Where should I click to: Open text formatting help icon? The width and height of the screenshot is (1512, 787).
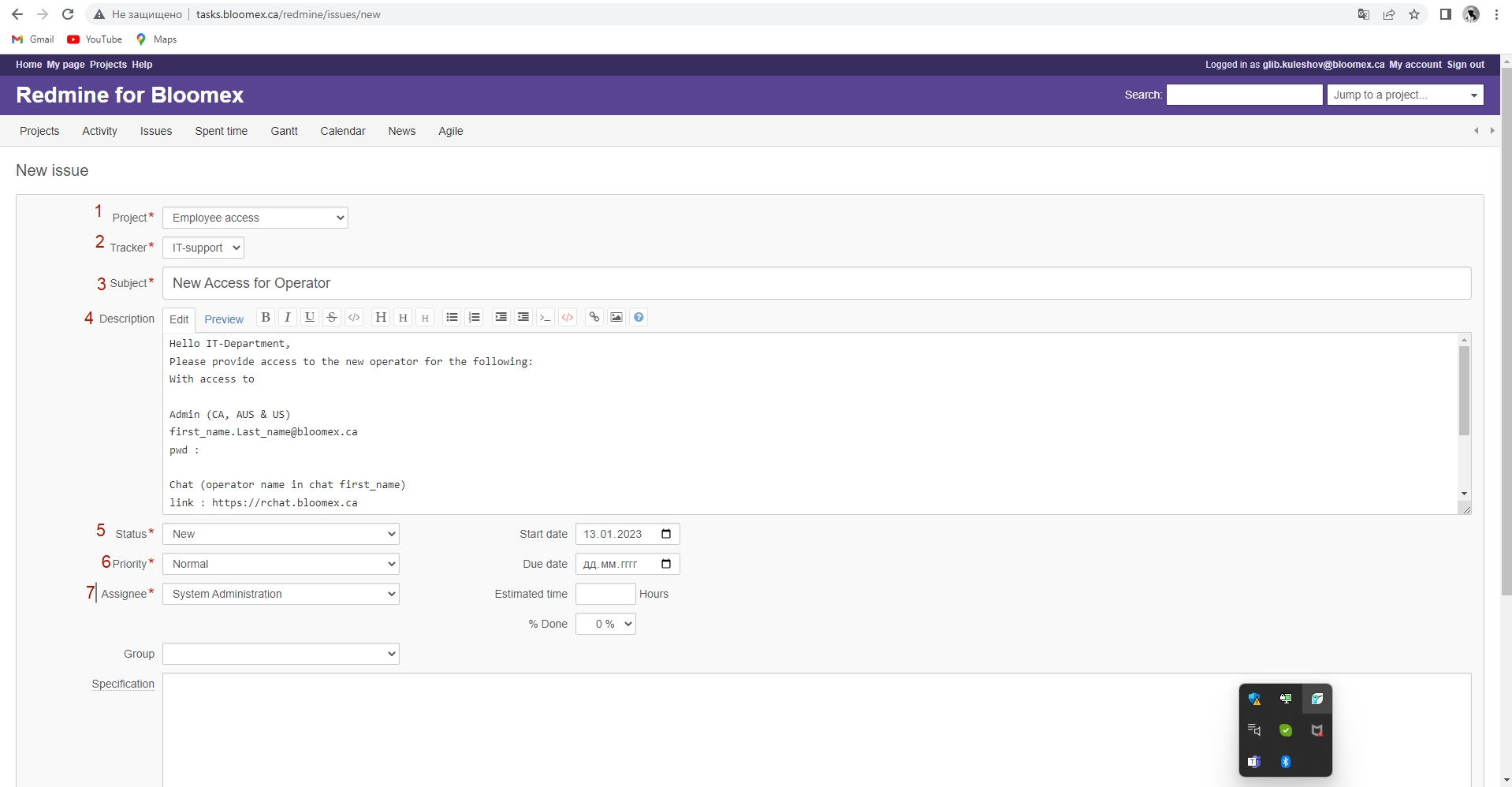click(639, 317)
